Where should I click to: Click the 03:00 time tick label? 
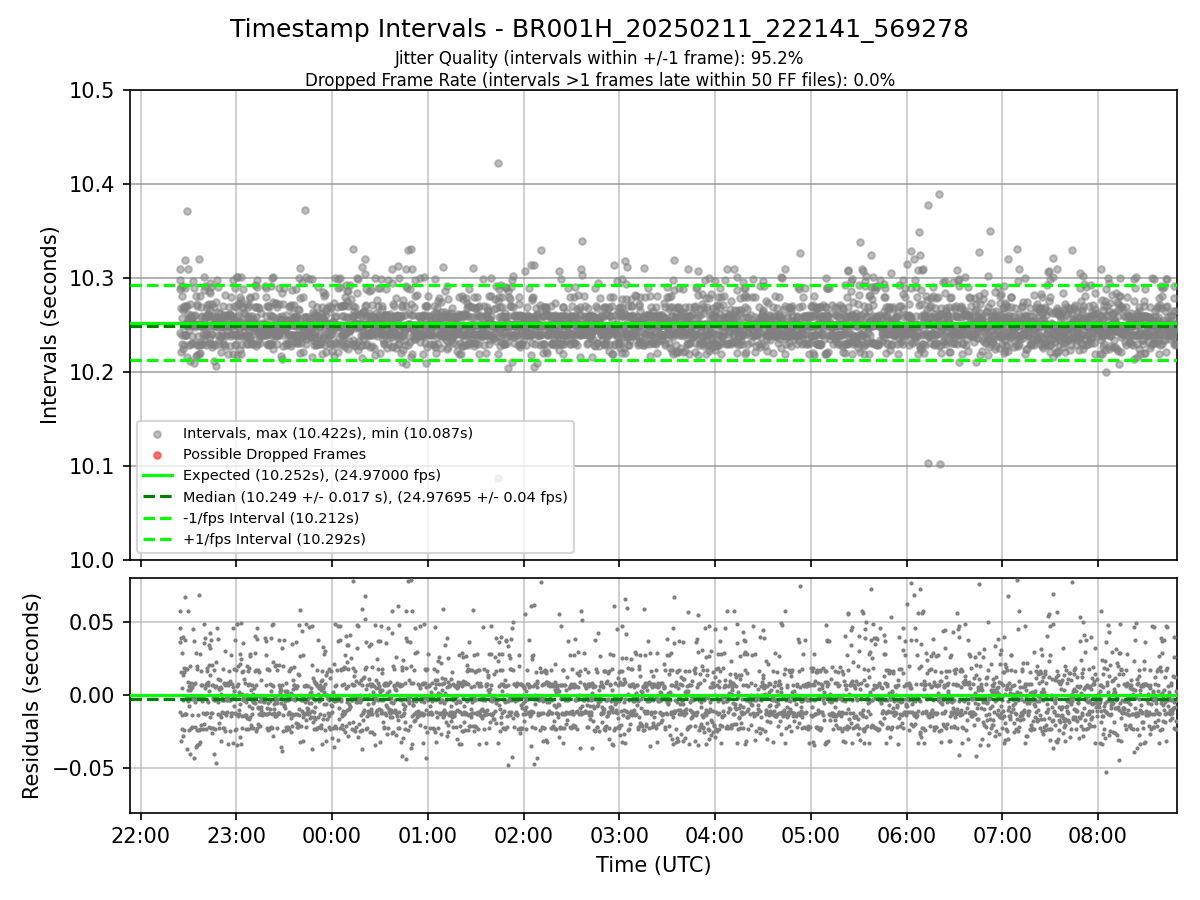click(619, 834)
